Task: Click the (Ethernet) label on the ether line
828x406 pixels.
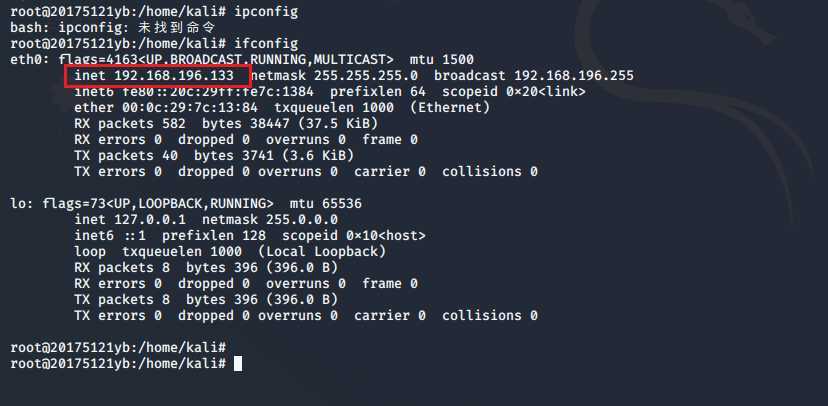Action: tap(449, 108)
